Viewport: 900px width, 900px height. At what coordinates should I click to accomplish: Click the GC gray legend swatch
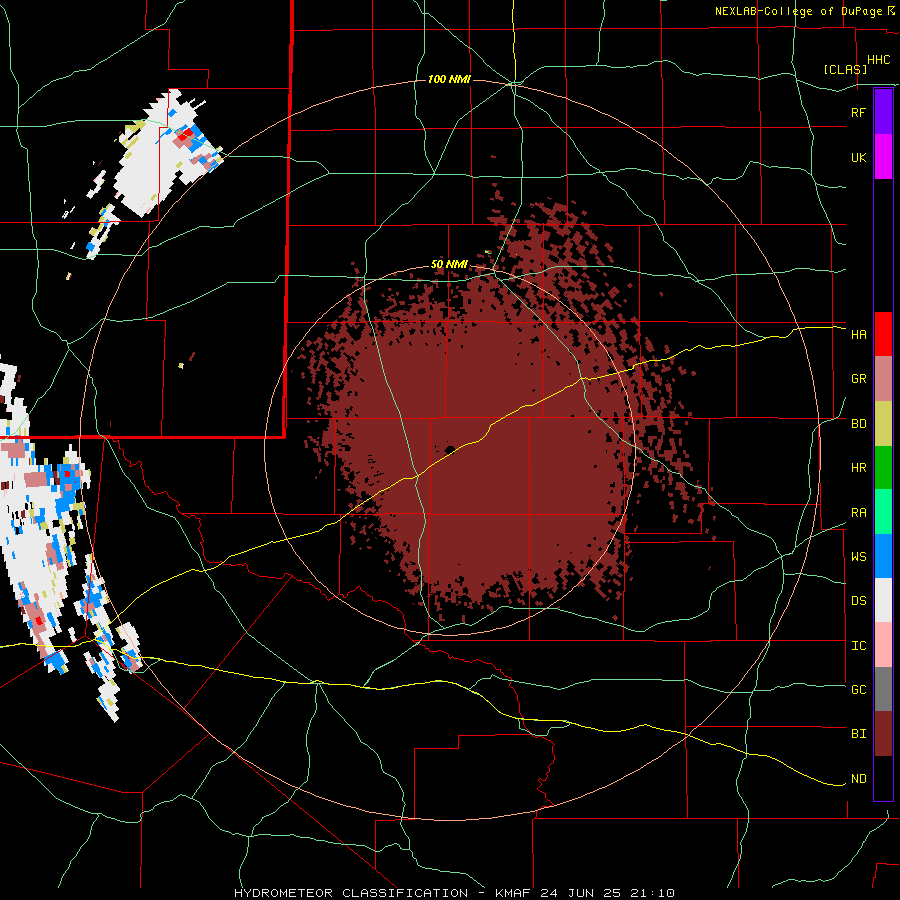[x=883, y=689]
